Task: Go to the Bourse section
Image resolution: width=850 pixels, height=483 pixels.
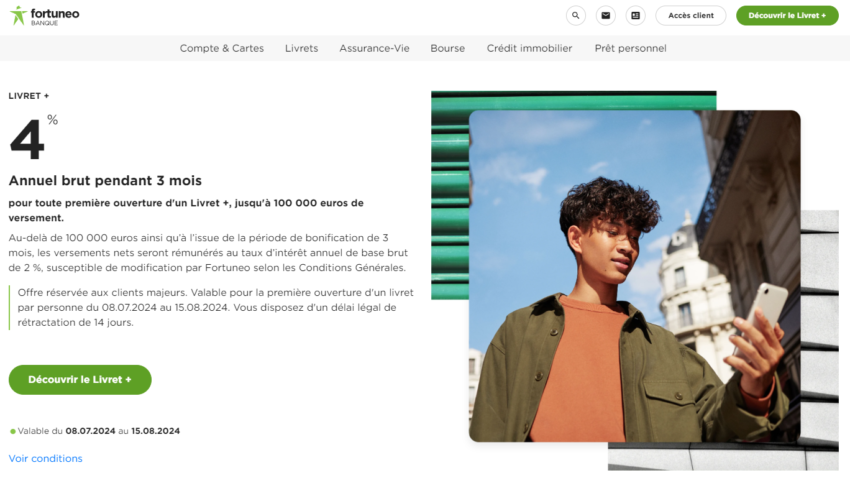Action: [447, 48]
